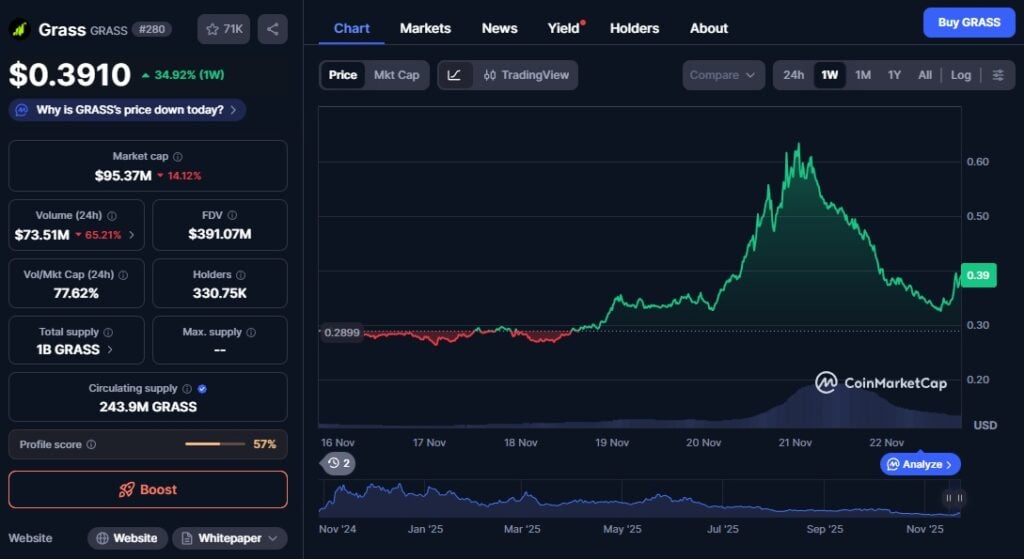This screenshot has height=559, width=1024.
Task: Click the share icon button
Action: coord(273,29)
